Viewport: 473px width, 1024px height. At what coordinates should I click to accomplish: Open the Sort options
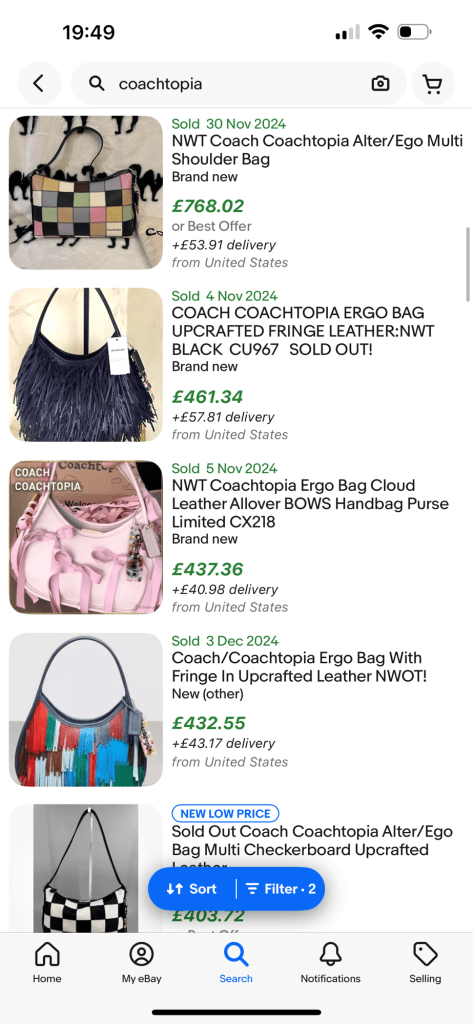191,889
